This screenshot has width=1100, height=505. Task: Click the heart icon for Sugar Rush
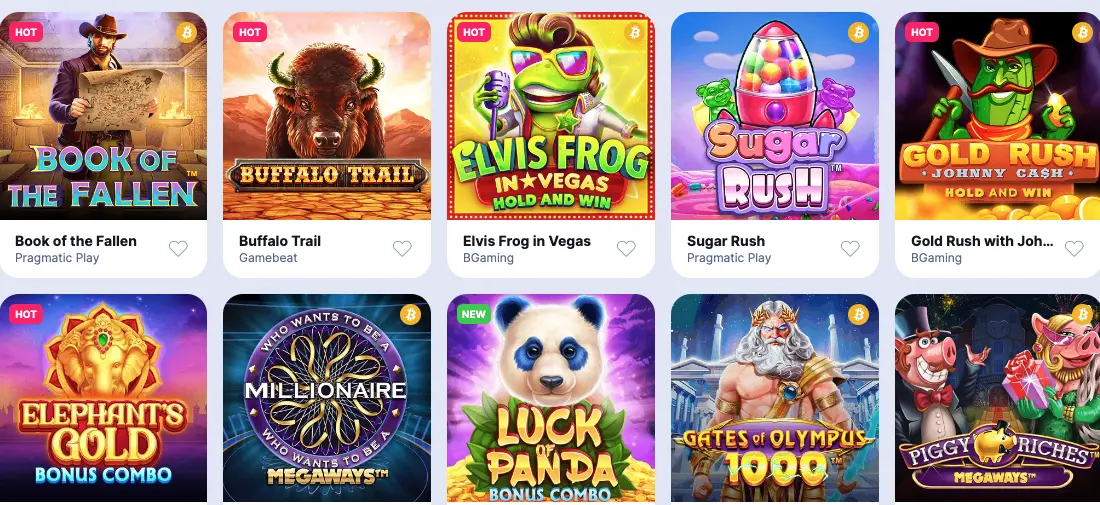point(850,248)
